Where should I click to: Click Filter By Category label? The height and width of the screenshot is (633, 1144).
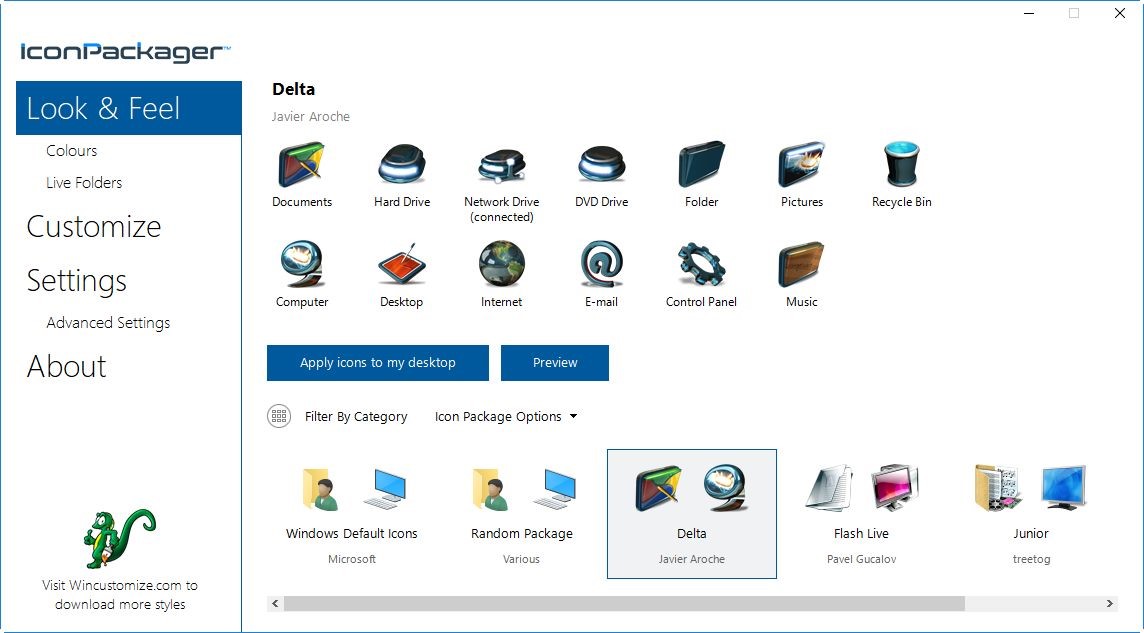[356, 416]
